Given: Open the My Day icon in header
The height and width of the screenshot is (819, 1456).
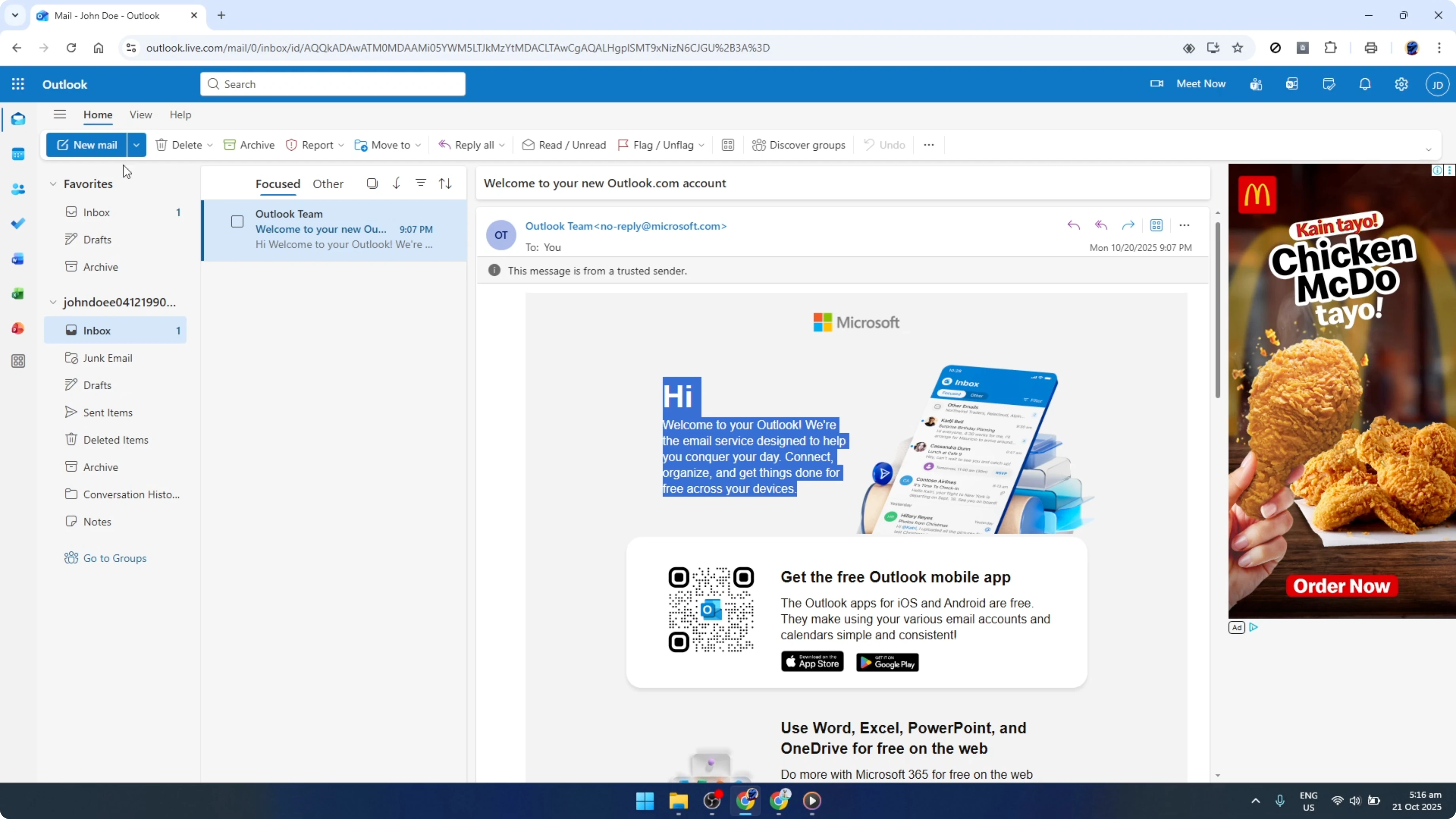Looking at the screenshot, I should [1329, 84].
